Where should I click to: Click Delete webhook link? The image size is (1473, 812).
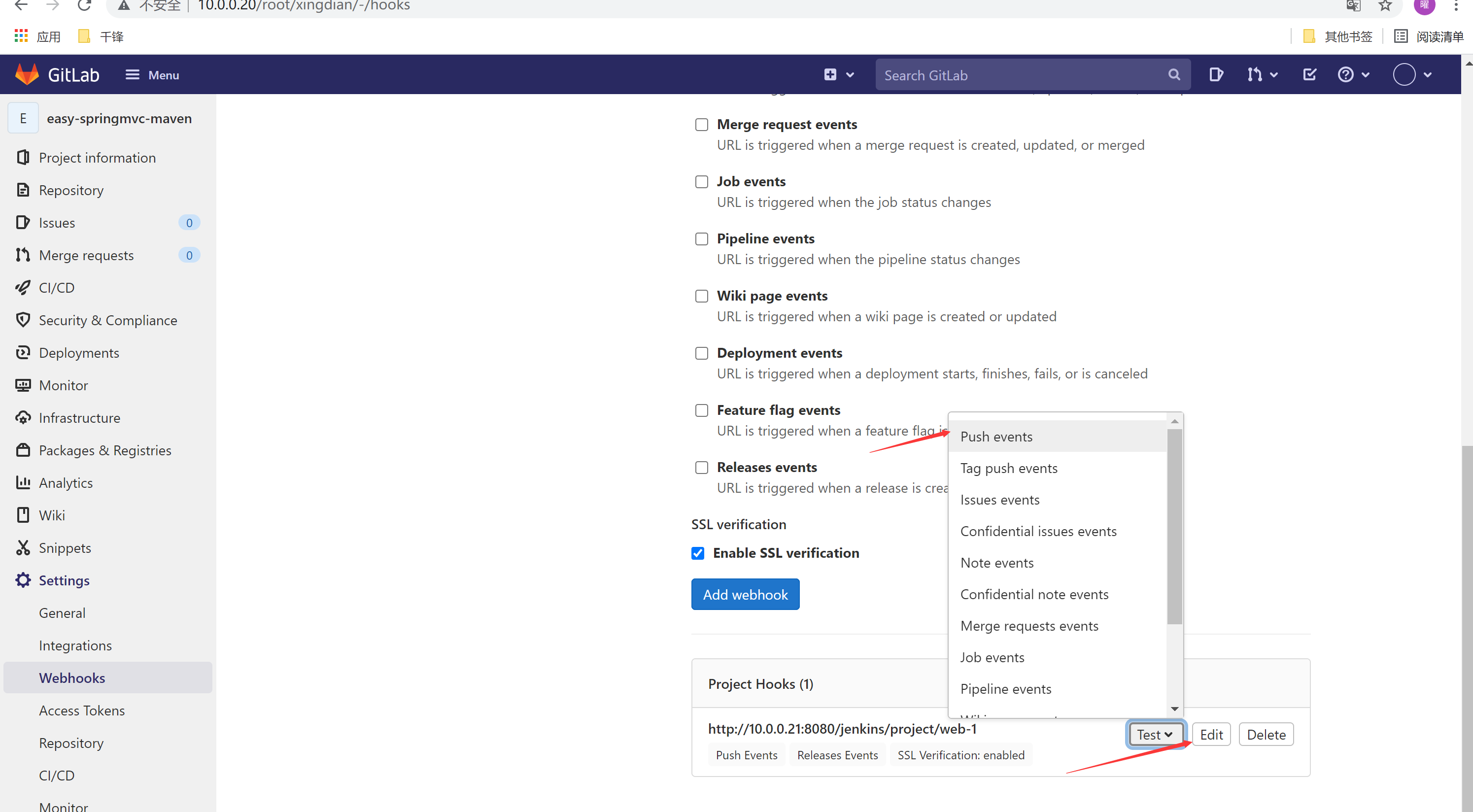click(x=1266, y=735)
